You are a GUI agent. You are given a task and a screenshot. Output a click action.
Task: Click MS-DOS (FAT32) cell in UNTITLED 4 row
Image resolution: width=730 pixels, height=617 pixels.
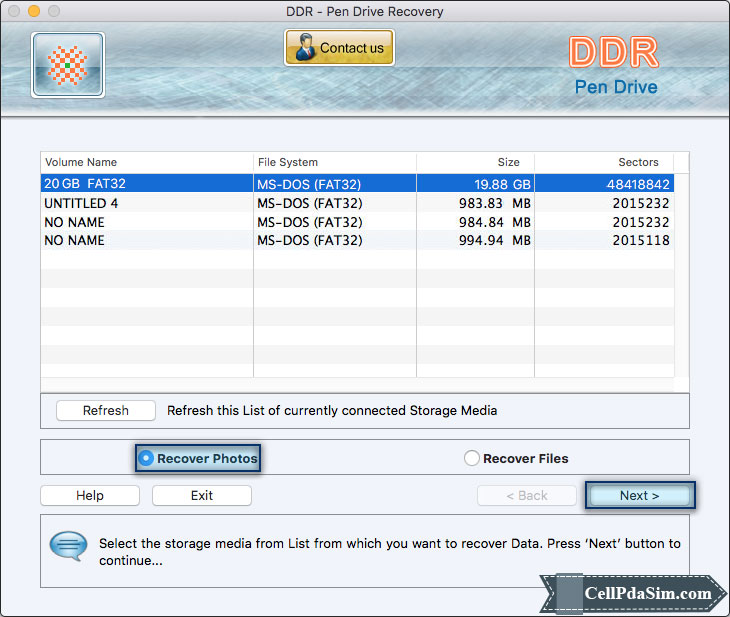coord(335,203)
